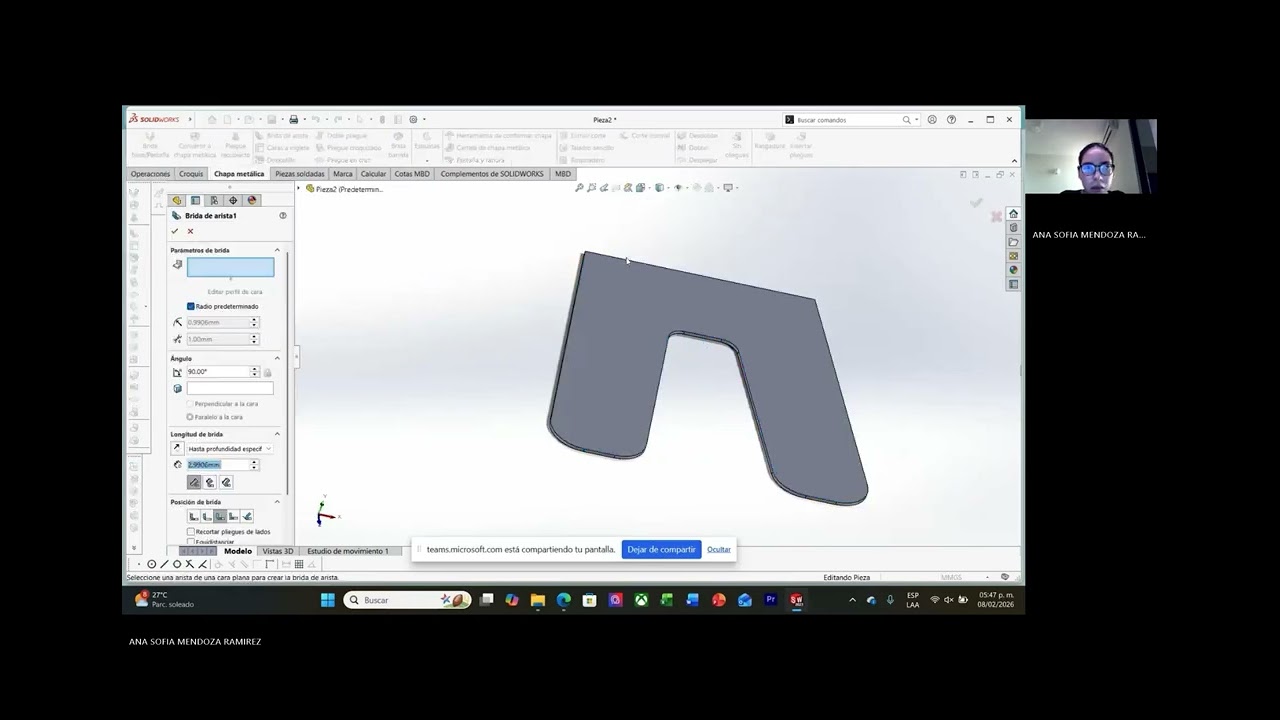1280x720 pixels.
Task: Open the DimXpertManager tab icon
Action: 233,200
